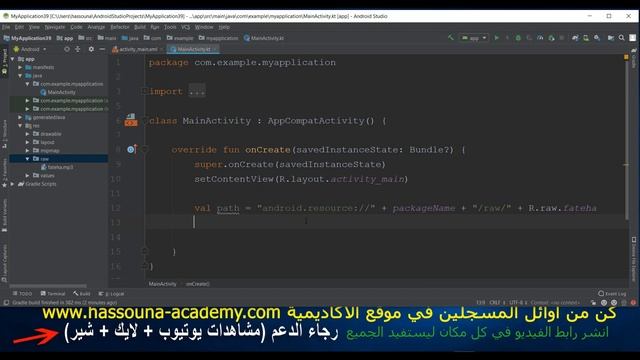Viewport: 640px width, 360px height.
Task: Open the Gradle side tab on right edge
Action: [634, 58]
